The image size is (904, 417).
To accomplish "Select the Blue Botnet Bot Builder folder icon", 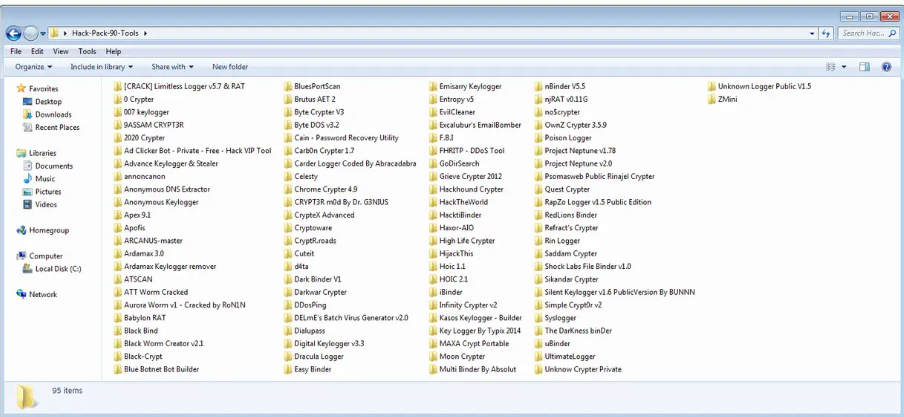I will point(118,369).
